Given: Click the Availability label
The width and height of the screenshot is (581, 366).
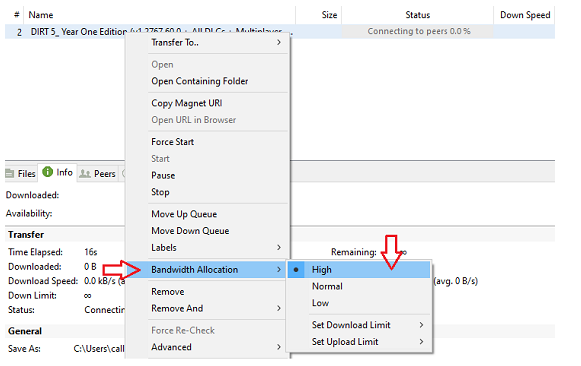Looking at the screenshot, I should (29, 214).
